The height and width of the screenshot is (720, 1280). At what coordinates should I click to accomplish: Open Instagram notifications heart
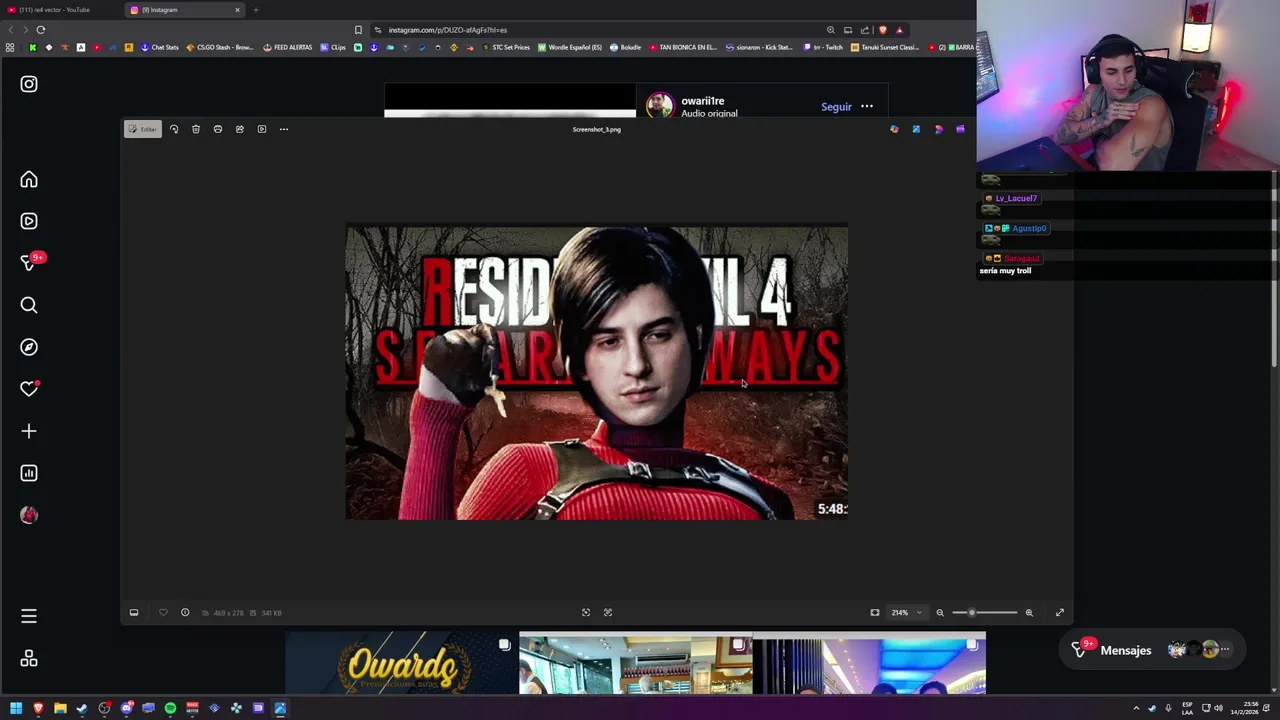tap(29, 389)
